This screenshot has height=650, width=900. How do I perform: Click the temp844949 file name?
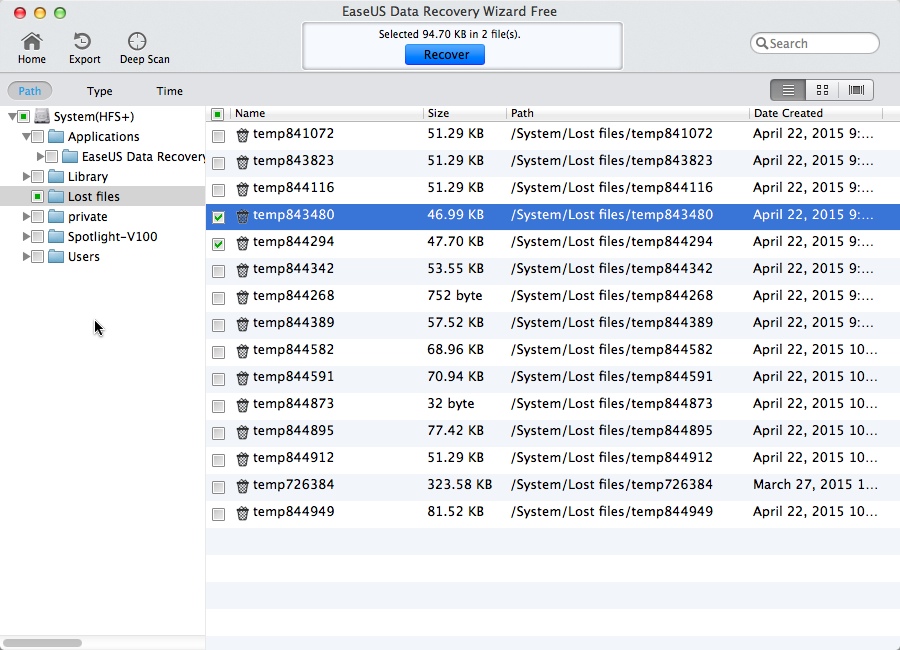tap(293, 512)
